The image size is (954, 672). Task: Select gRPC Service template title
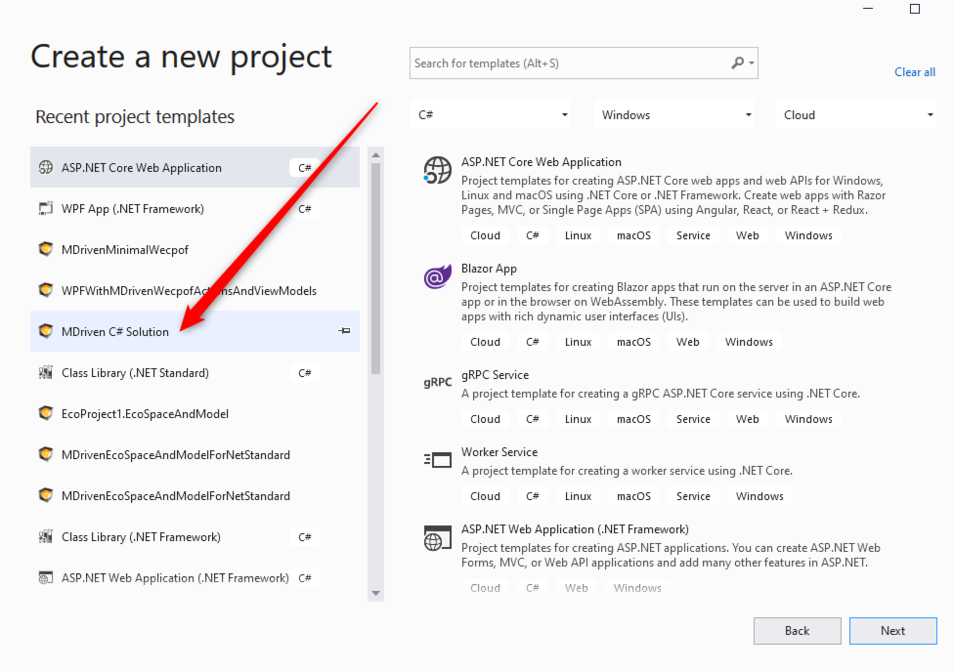495,375
